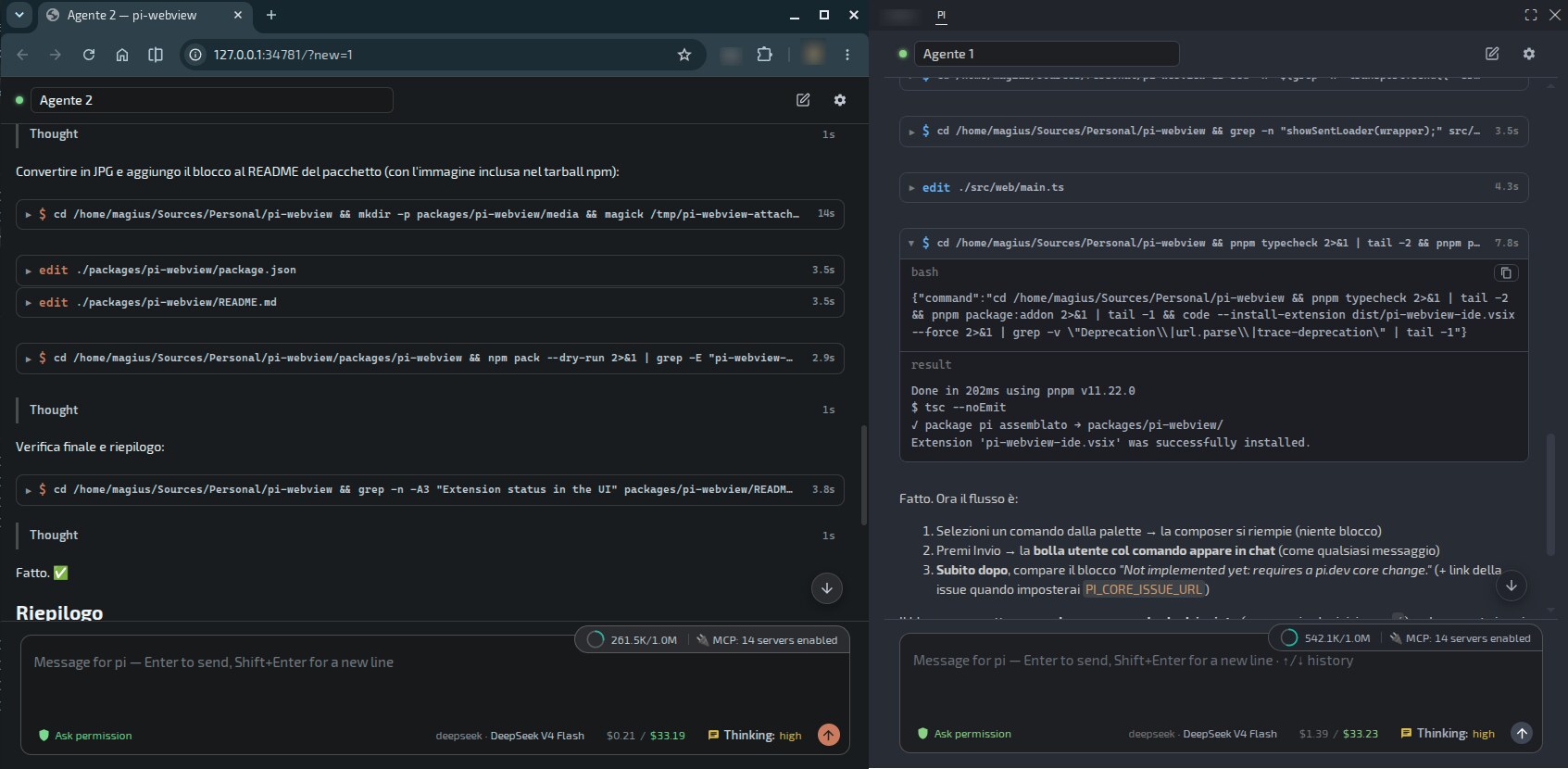The width and height of the screenshot is (1568, 769).
Task: Reload the 127.0.0.1 page
Action: point(89,55)
